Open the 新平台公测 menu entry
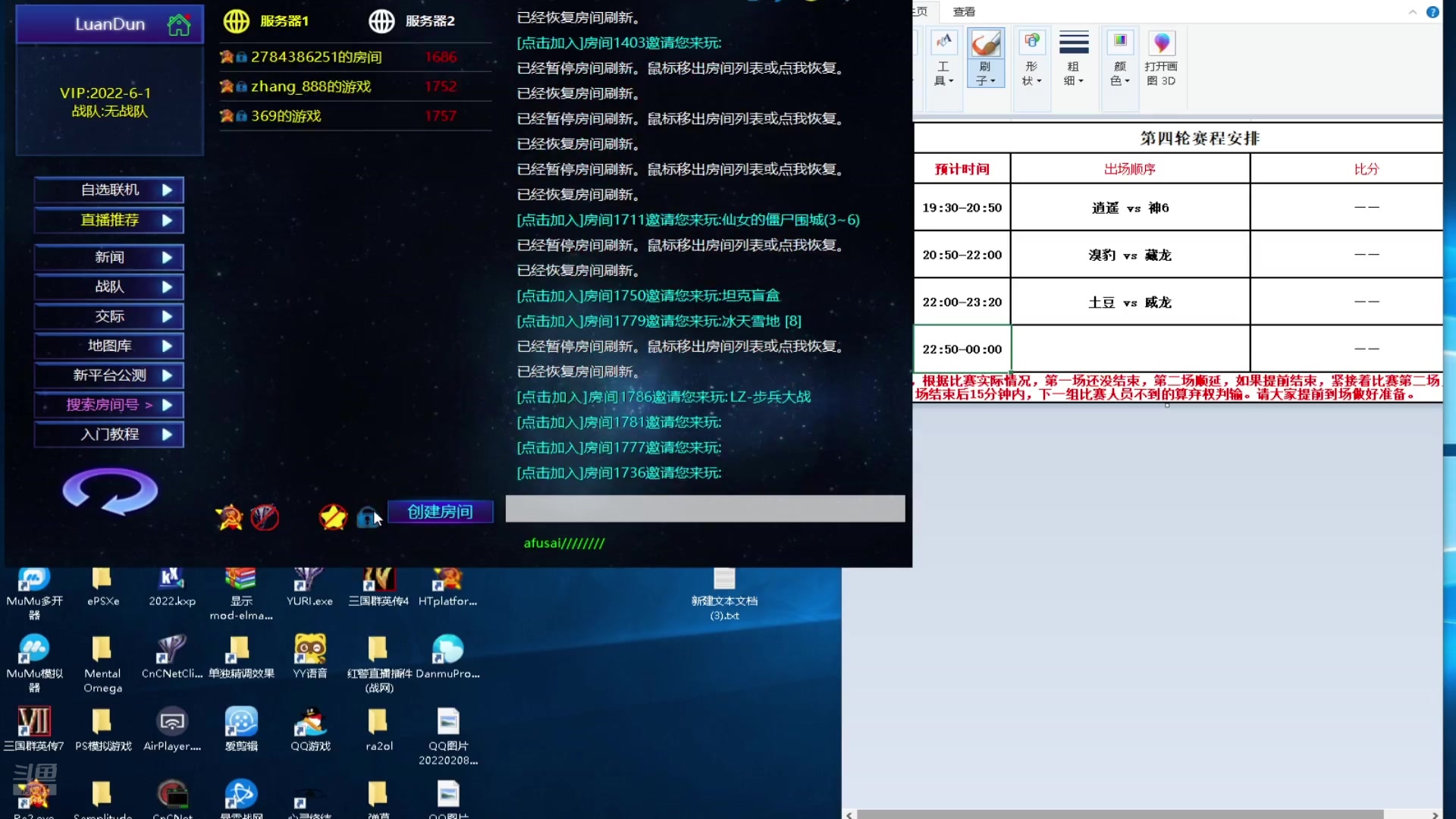Viewport: 1456px width, 819px height. point(109,376)
